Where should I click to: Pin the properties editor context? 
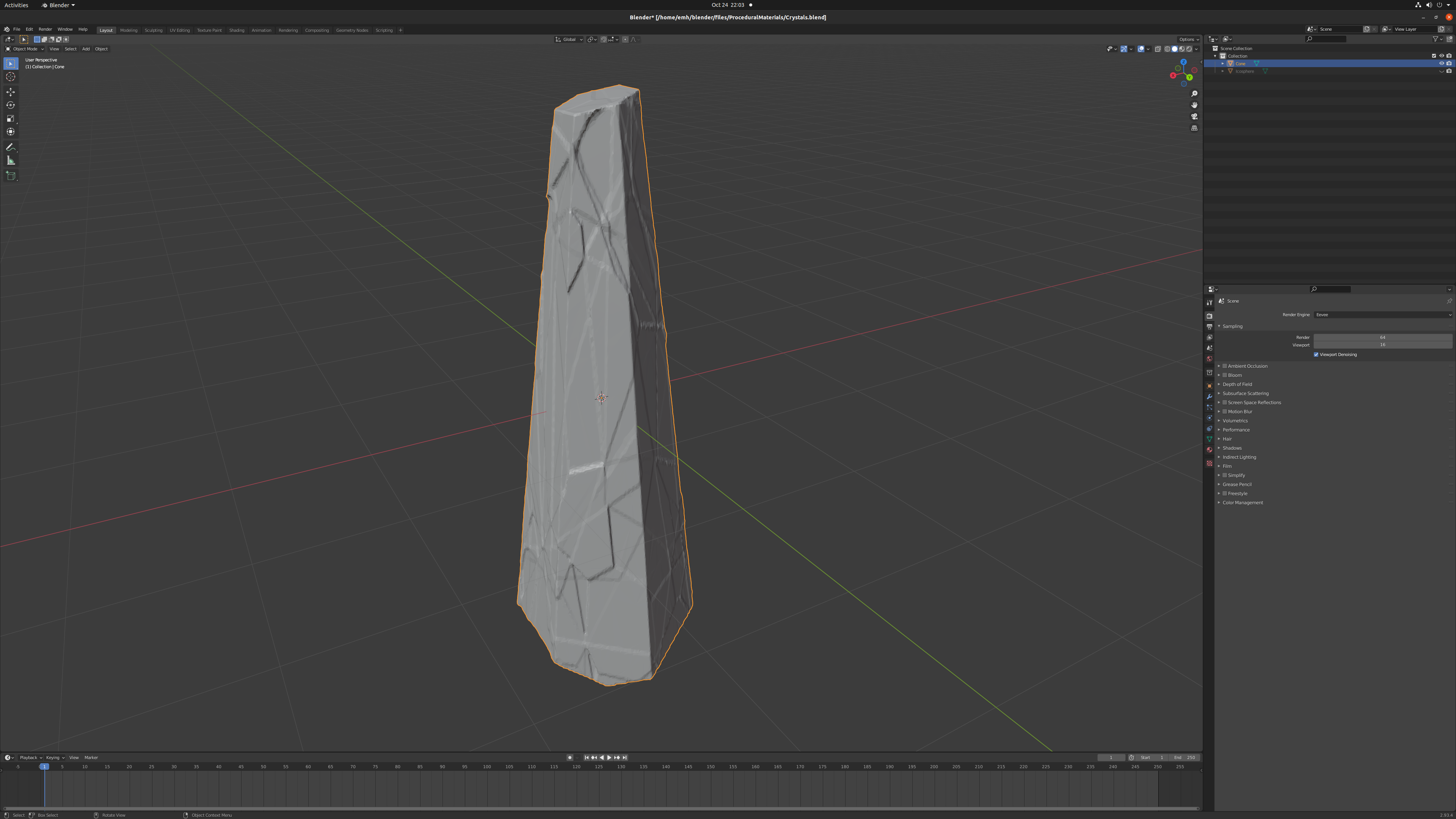[1449, 301]
